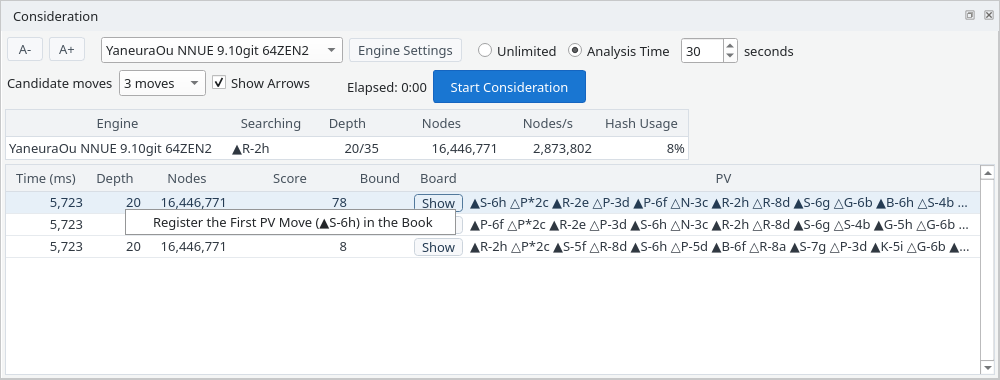Click the PV results Depth column header
Screen dimensions: 1000x380
pos(115,179)
